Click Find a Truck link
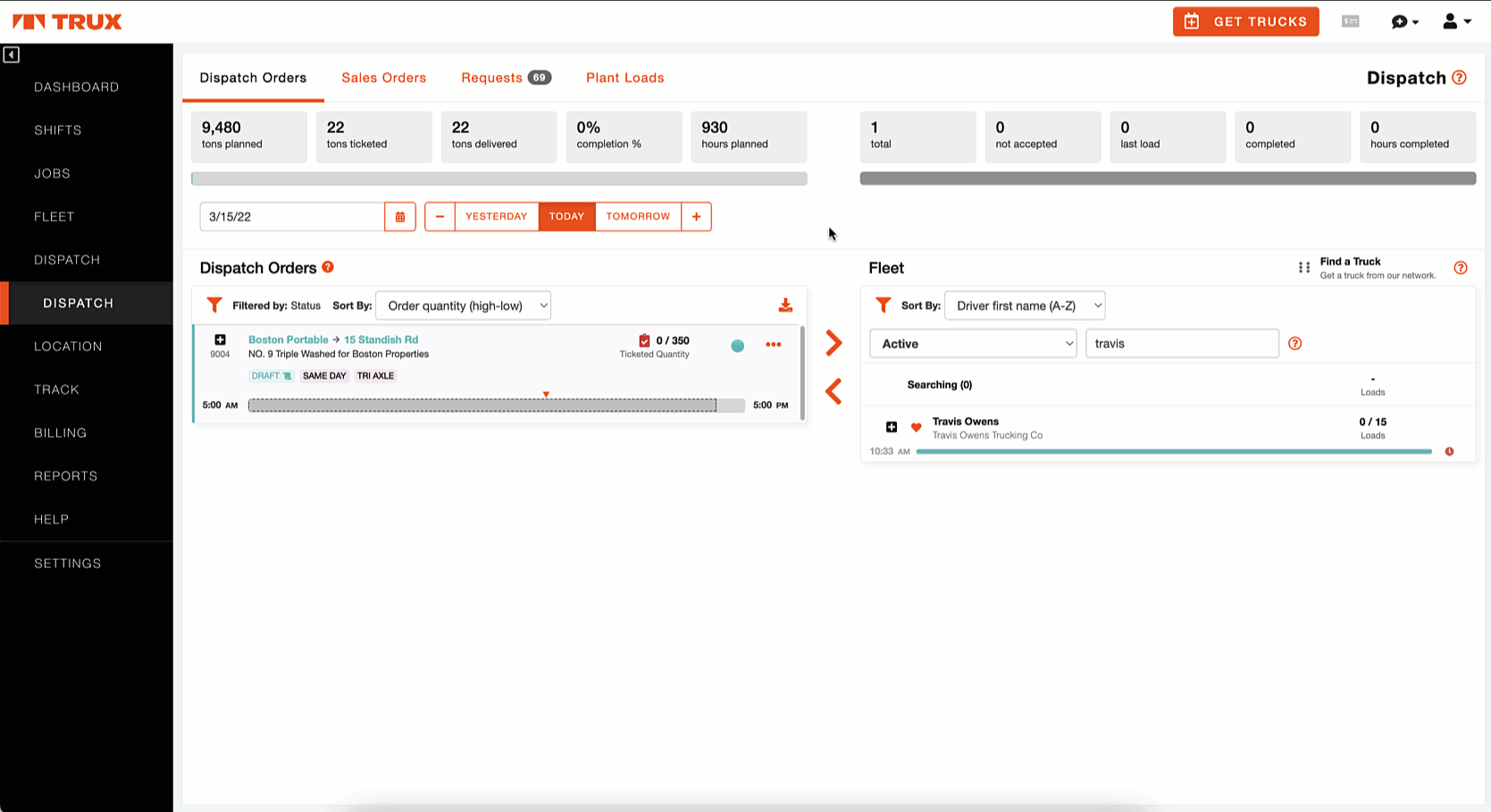 click(1350, 262)
